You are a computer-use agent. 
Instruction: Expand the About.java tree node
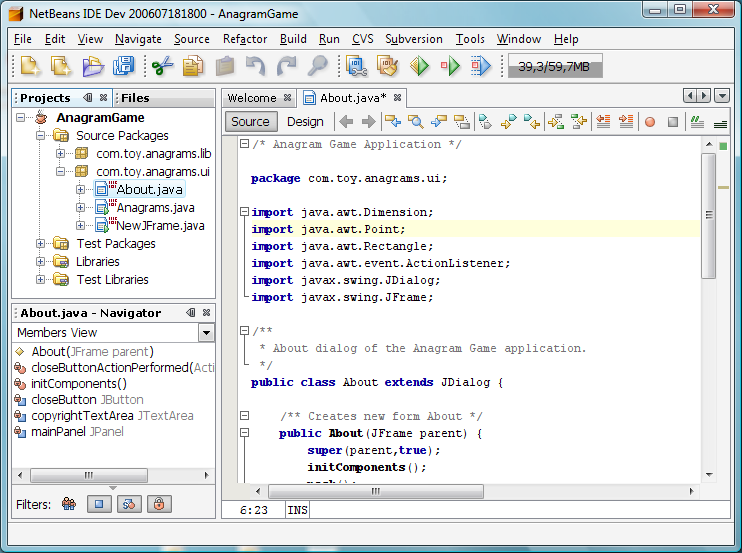tap(80, 189)
